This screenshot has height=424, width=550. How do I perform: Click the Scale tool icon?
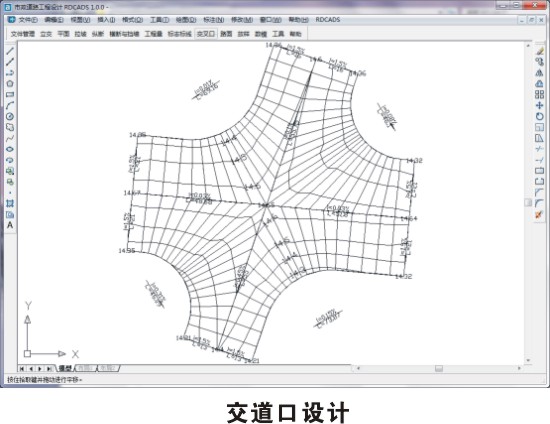pos(539,127)
